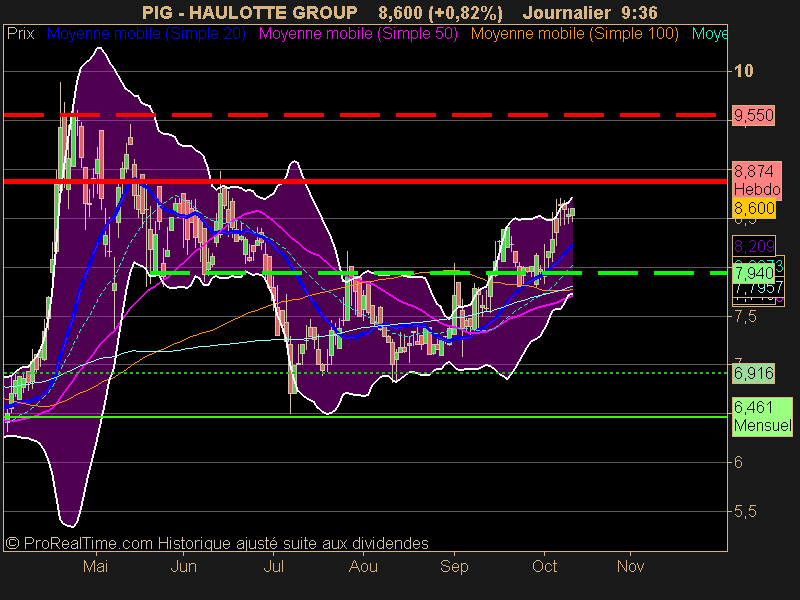Select the solid green 6,461 support line

[365, 417]
